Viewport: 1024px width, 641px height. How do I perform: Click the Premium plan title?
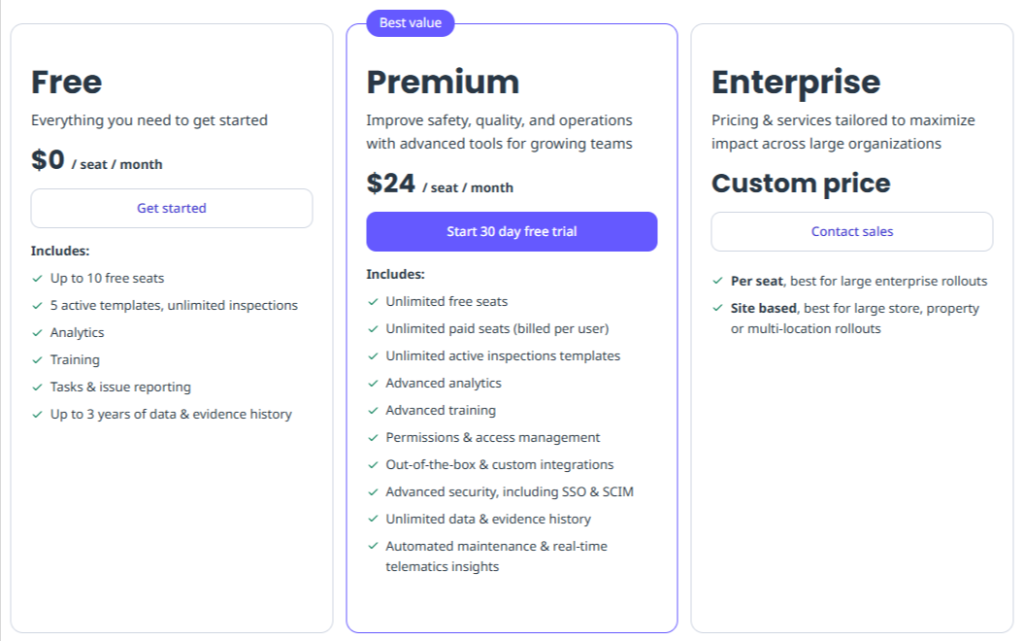[x=443, y=82]
